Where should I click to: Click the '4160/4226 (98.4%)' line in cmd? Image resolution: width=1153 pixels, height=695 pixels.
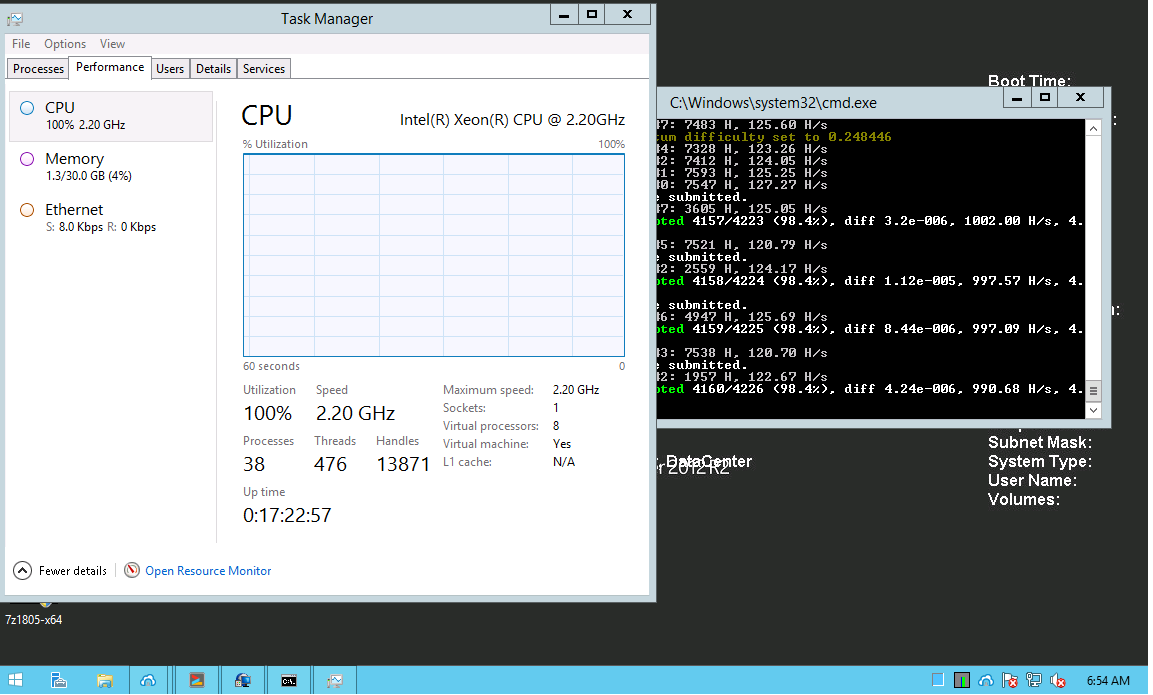coord(871,389)
